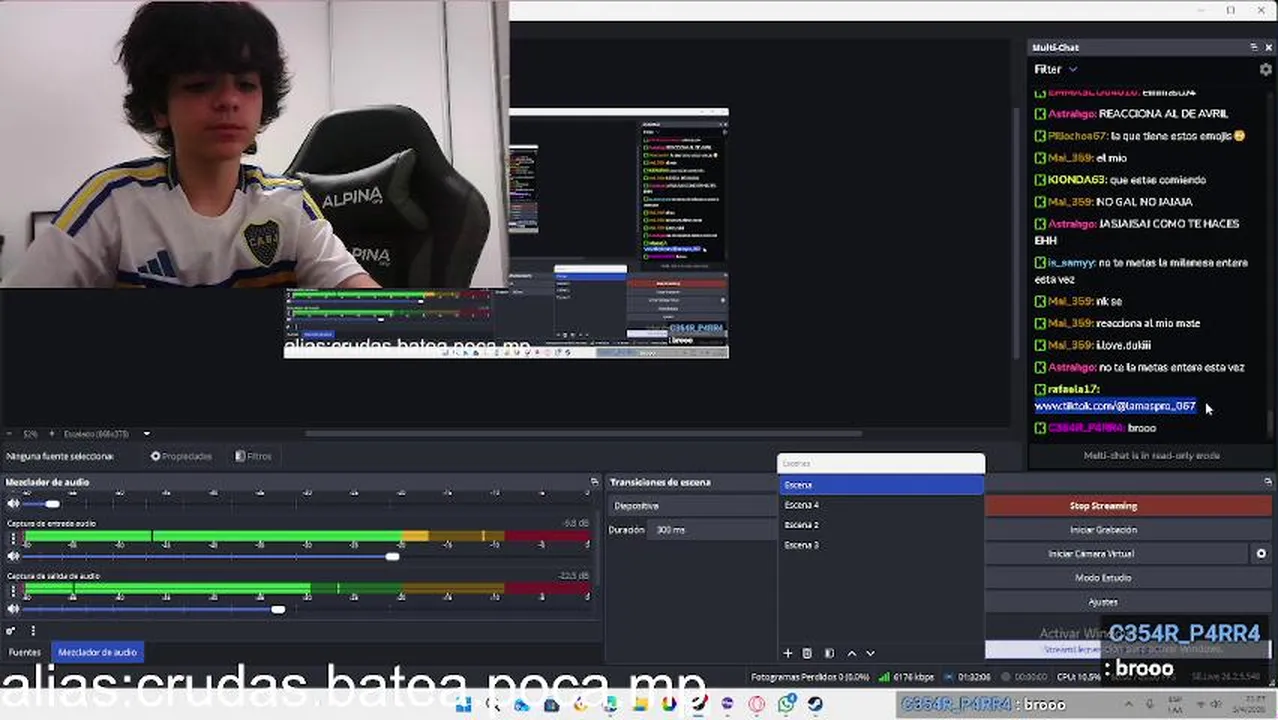Pop out the Multi-Chat dock
The height and width of the screenshot is (720, 1278).
pyautogui.click(x=1254, y=47)
